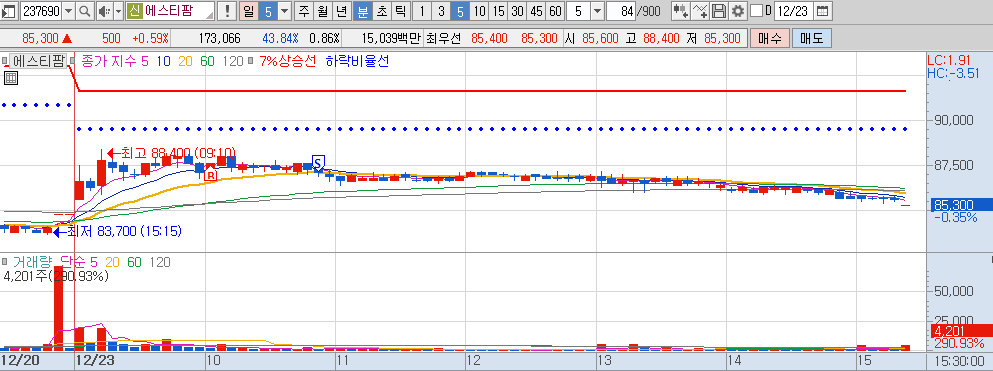Select the 일 (daily) chart period
The height and width of the screenshot is (371, 993).
pos(249,11)
